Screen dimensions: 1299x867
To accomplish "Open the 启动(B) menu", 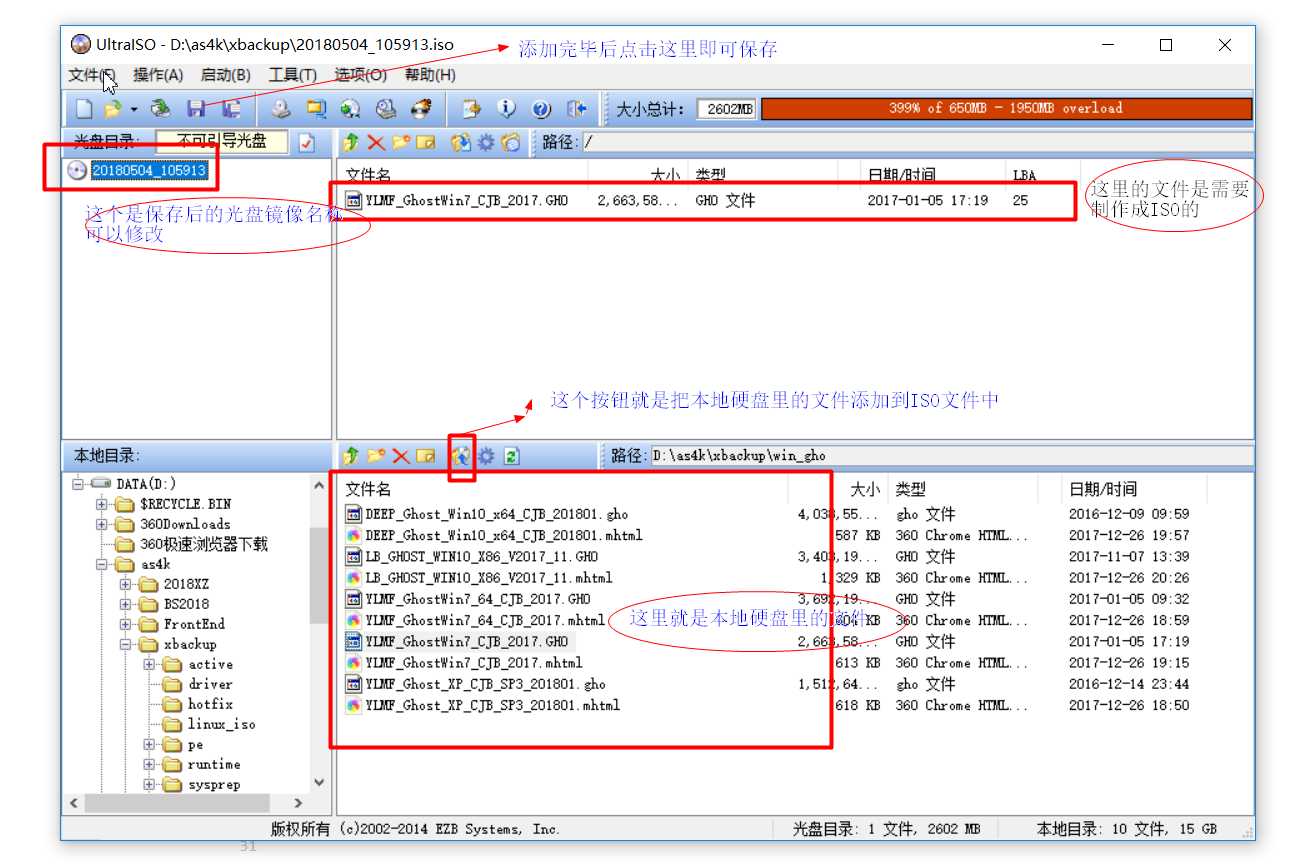I will coord(225,75).
